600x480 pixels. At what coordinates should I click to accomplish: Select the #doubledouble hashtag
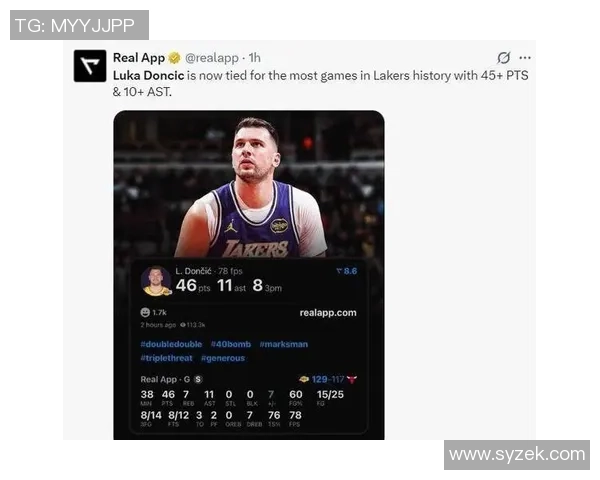(x=171, y=344)
